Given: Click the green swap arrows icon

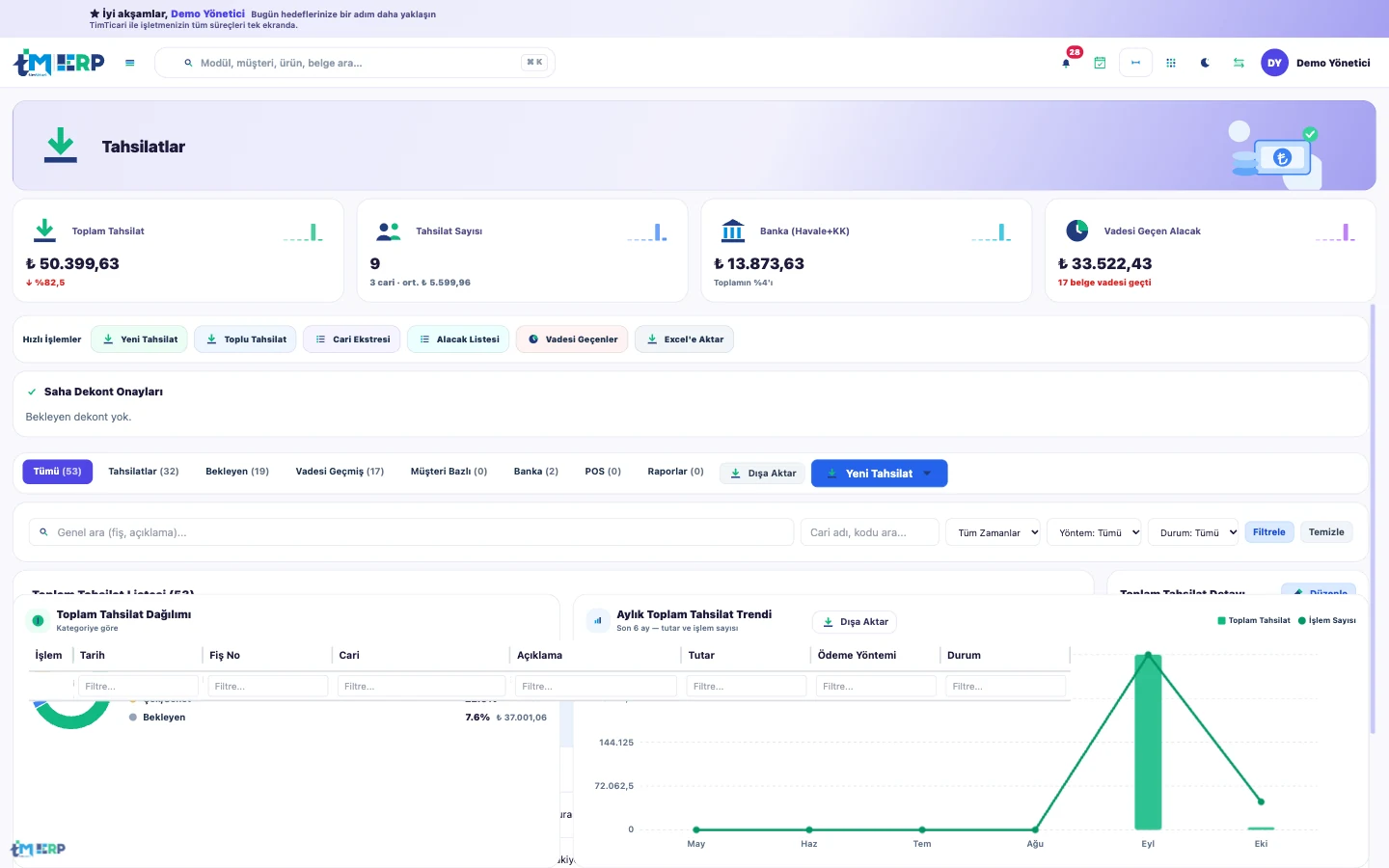Looking at the screenshot, I should coord(1239,63).
